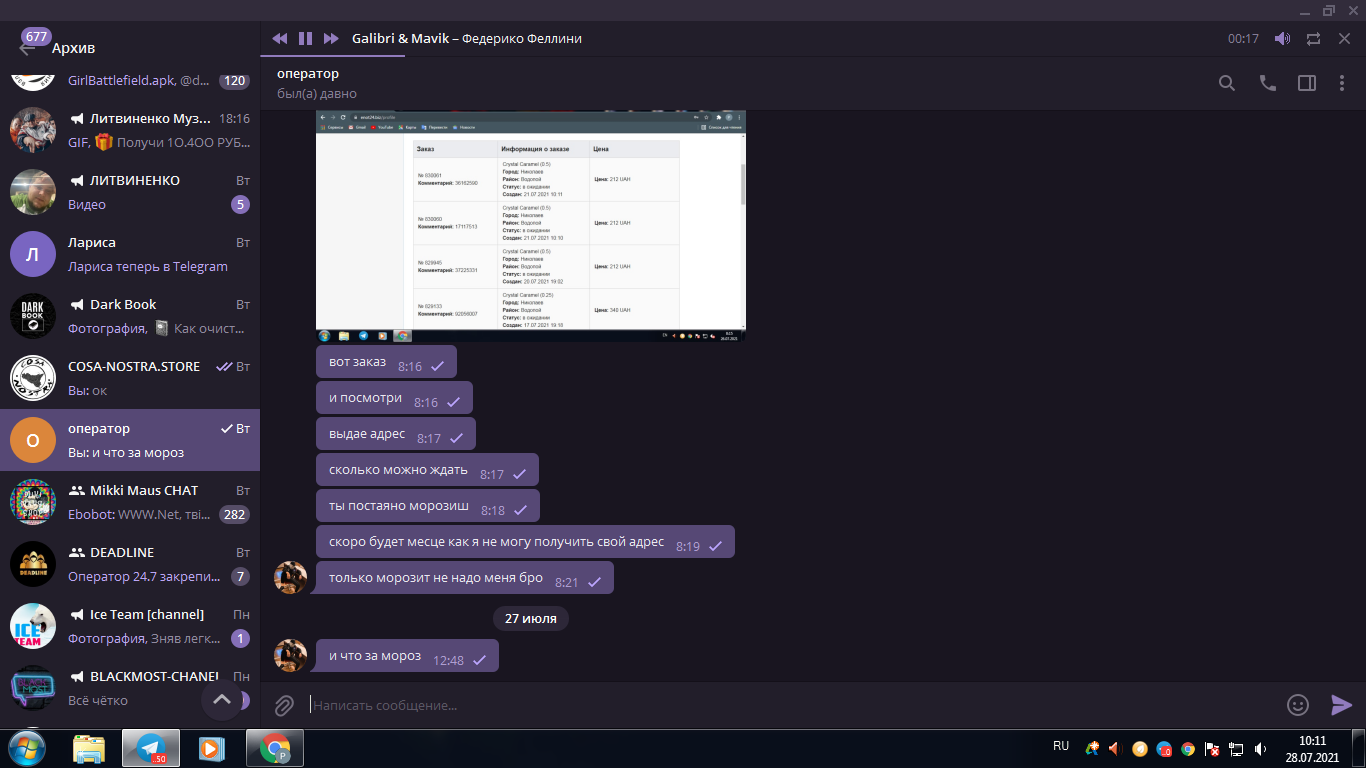This screenshot has width=1366, height=768.
Task: Open Mikki Maus CHAT group
Action: click(130, 502)
